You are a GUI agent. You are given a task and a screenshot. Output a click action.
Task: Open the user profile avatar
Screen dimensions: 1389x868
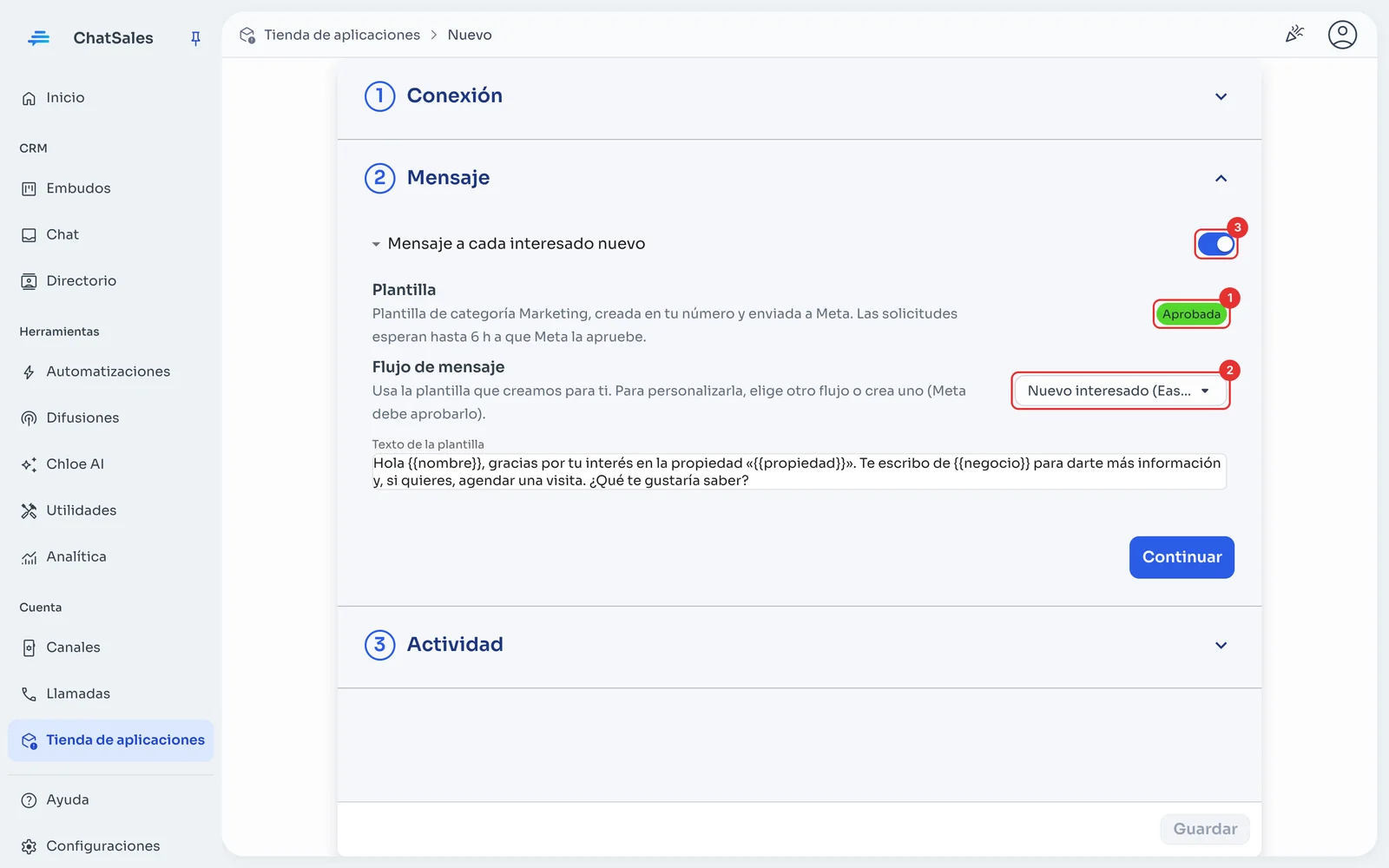(x=1342, y=35)
